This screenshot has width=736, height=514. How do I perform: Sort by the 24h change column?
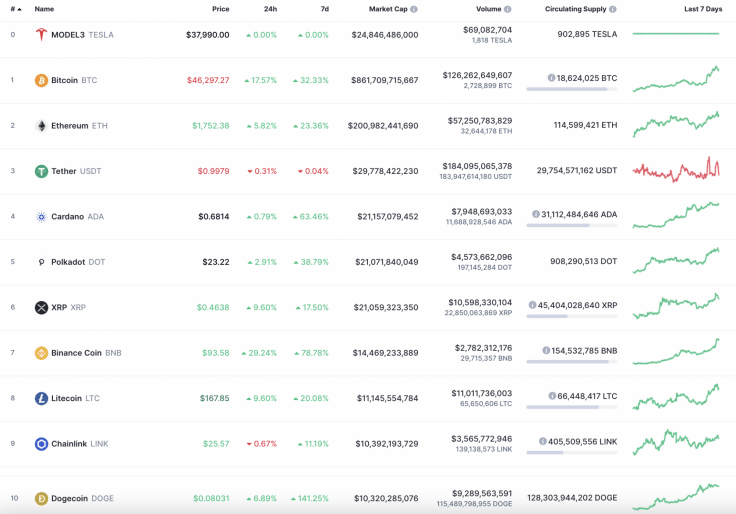(270, 9)
